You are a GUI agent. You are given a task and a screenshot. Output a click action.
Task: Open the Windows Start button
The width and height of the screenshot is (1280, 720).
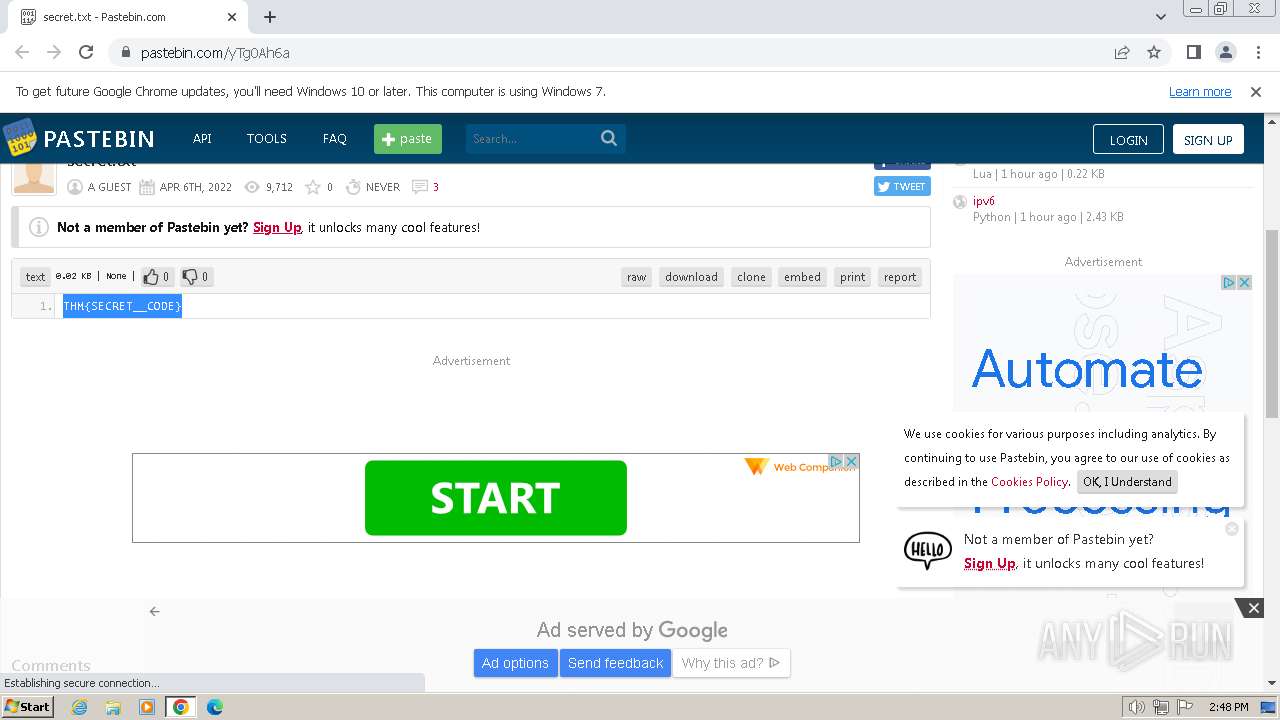(x=27, y=707)
